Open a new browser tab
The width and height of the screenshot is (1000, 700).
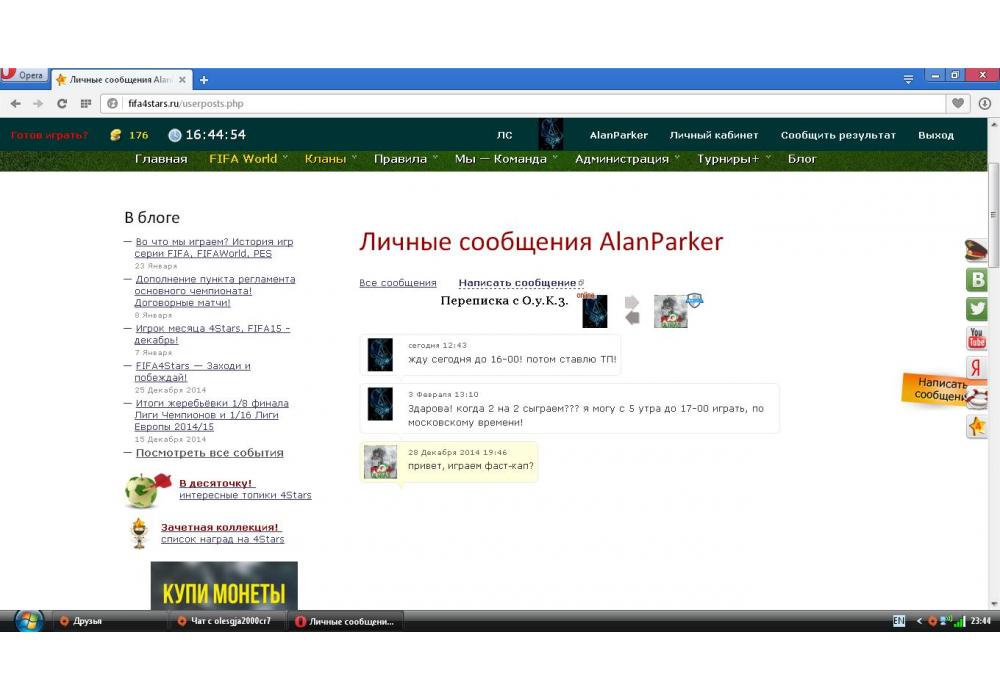click(x=204, y=79)
